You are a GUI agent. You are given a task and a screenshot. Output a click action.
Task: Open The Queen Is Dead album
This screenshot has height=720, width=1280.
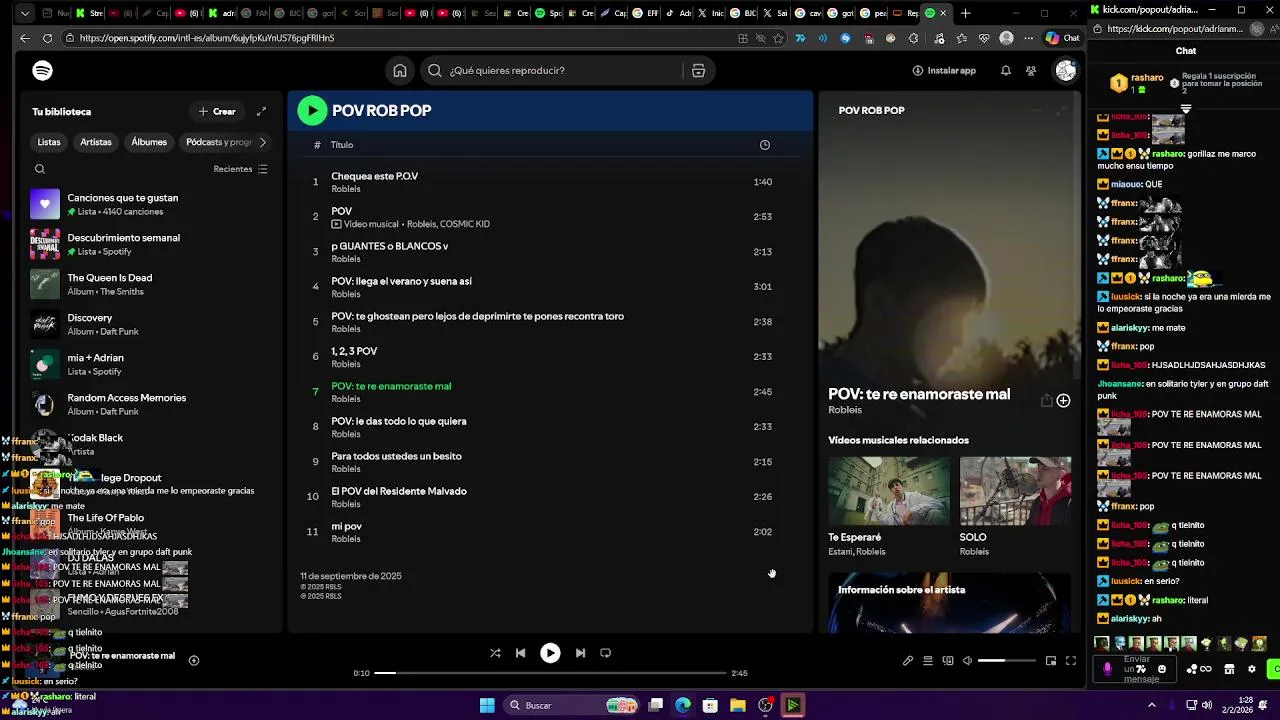[x=150, y=285]
